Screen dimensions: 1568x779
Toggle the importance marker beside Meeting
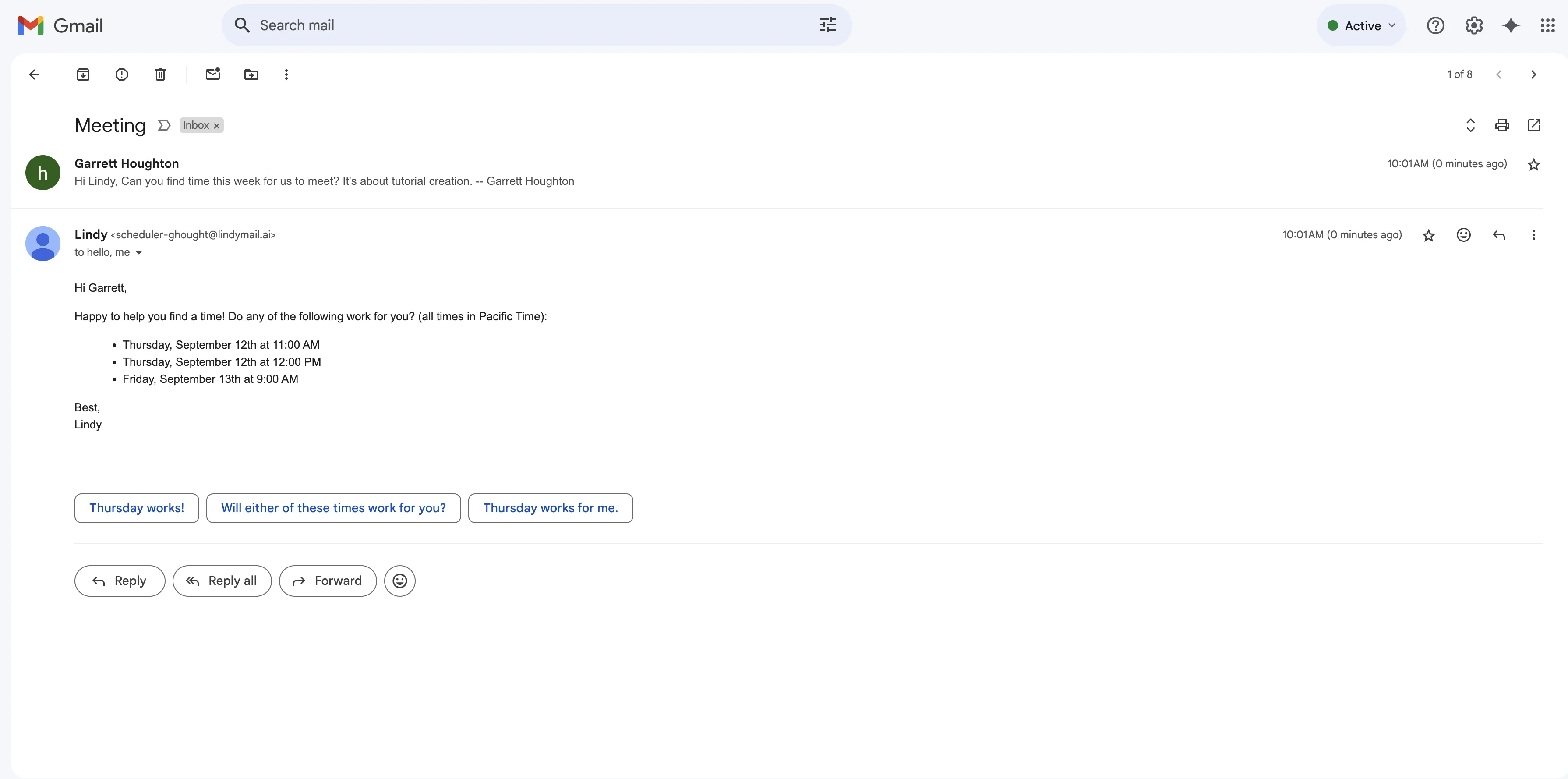click(x=164, y=125)
